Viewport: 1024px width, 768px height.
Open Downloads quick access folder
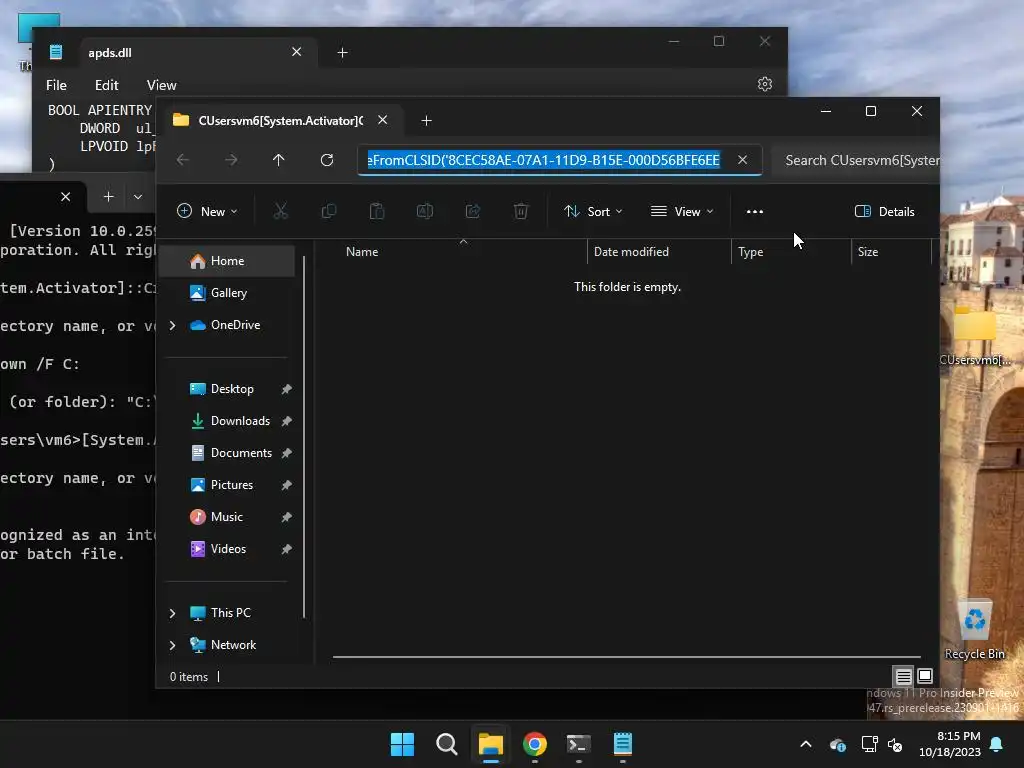(229, 421)
